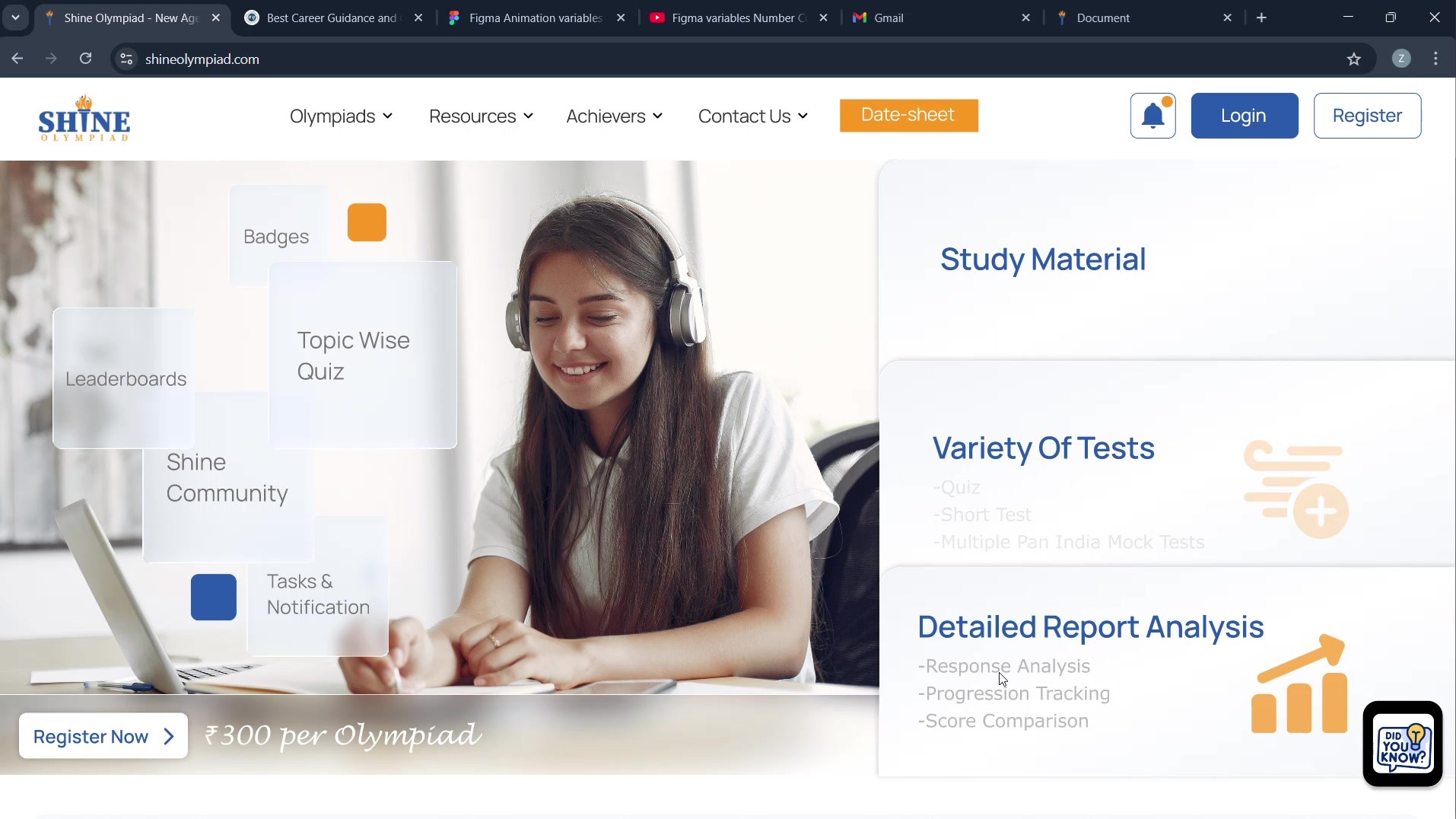Viewport: 1456px width, 819px height.
Task: Click the ₹300 per Olympiad text
Action: (343, 735)
